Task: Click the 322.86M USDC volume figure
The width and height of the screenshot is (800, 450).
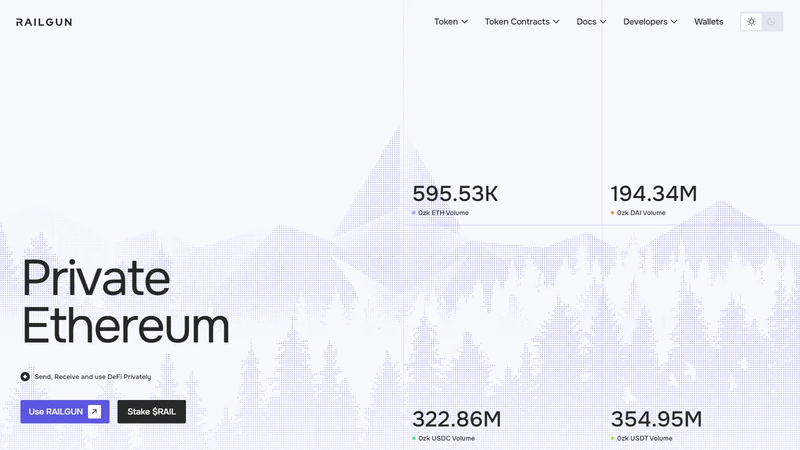Action: 457,419
